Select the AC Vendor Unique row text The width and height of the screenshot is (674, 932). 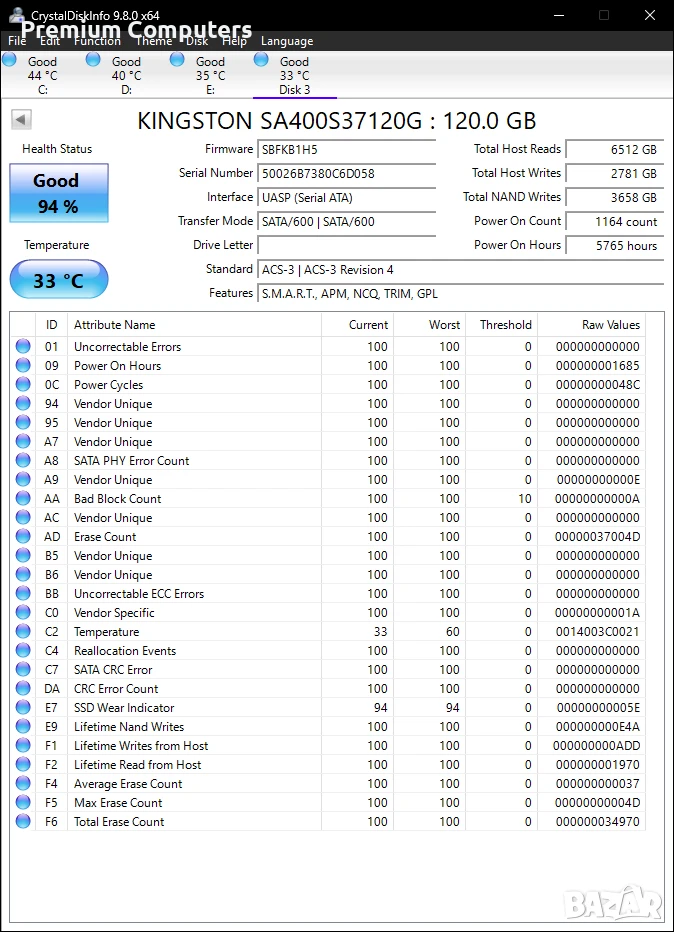pyautogui.click(x=113, y=518)
